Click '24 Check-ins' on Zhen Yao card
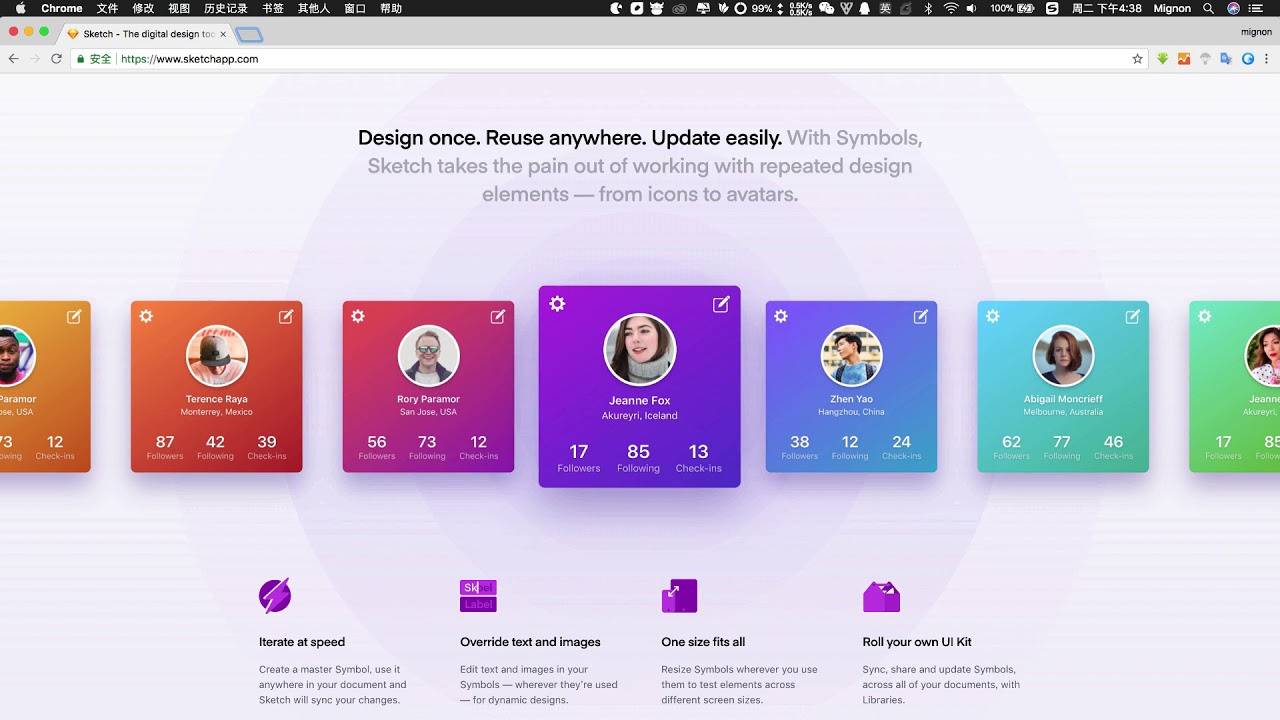Screen dimensions: 1280x720 [902, 447]
